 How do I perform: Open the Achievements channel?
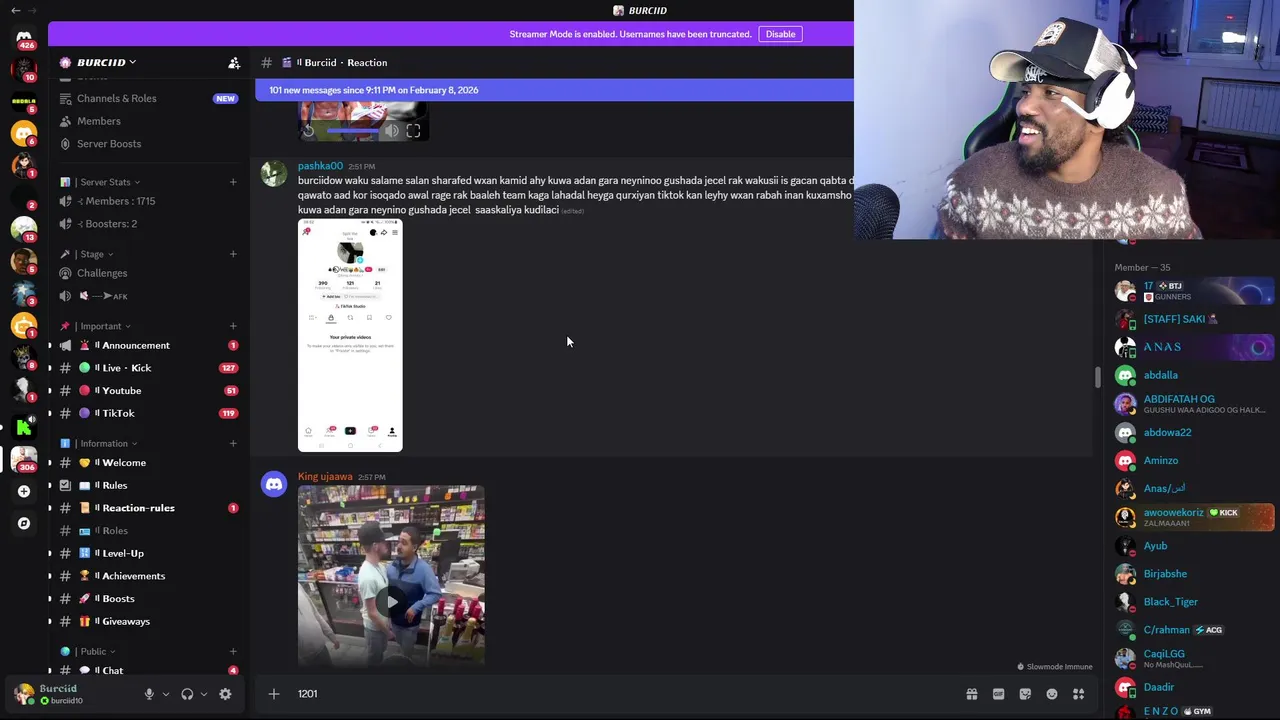148,576
